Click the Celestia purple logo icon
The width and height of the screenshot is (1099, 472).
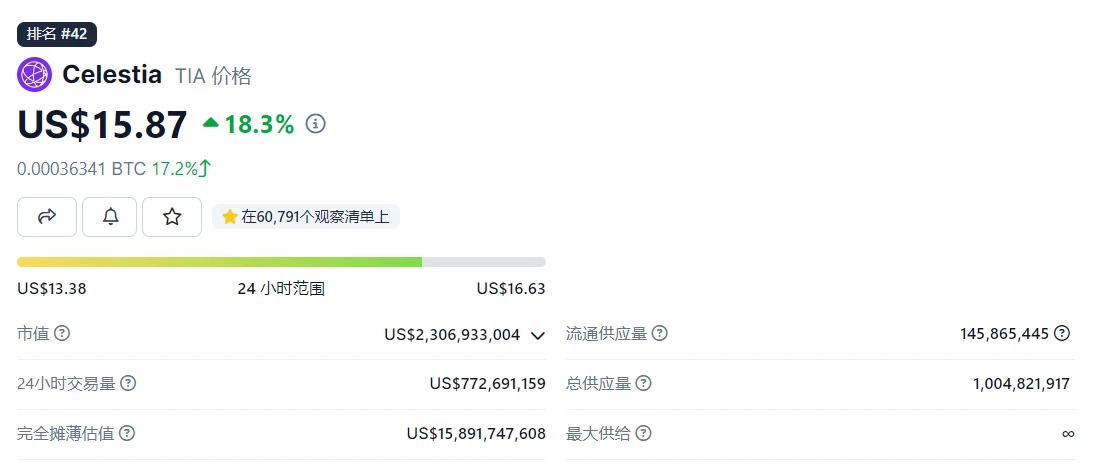[x=34, y=75]
